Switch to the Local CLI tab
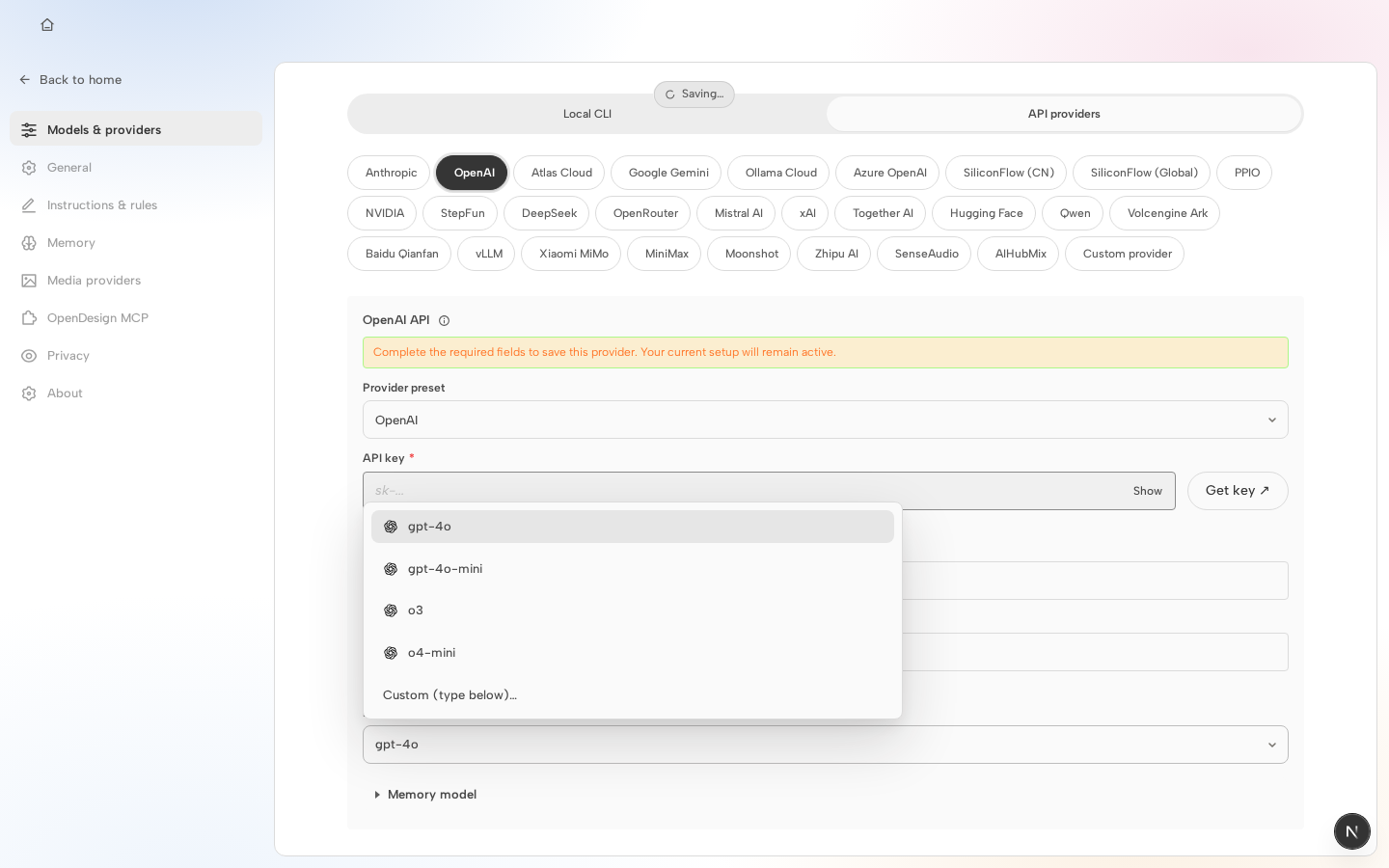The height and width of the screenshot is (868, 1389). point(587,114)
